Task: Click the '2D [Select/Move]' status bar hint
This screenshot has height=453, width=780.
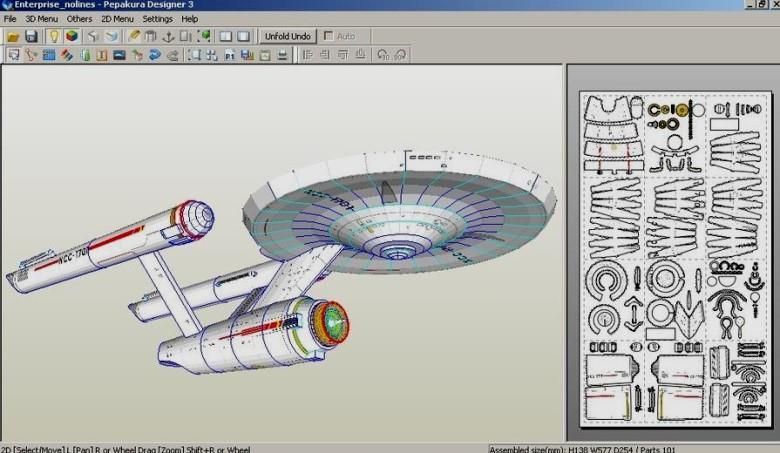Action: 33,450
